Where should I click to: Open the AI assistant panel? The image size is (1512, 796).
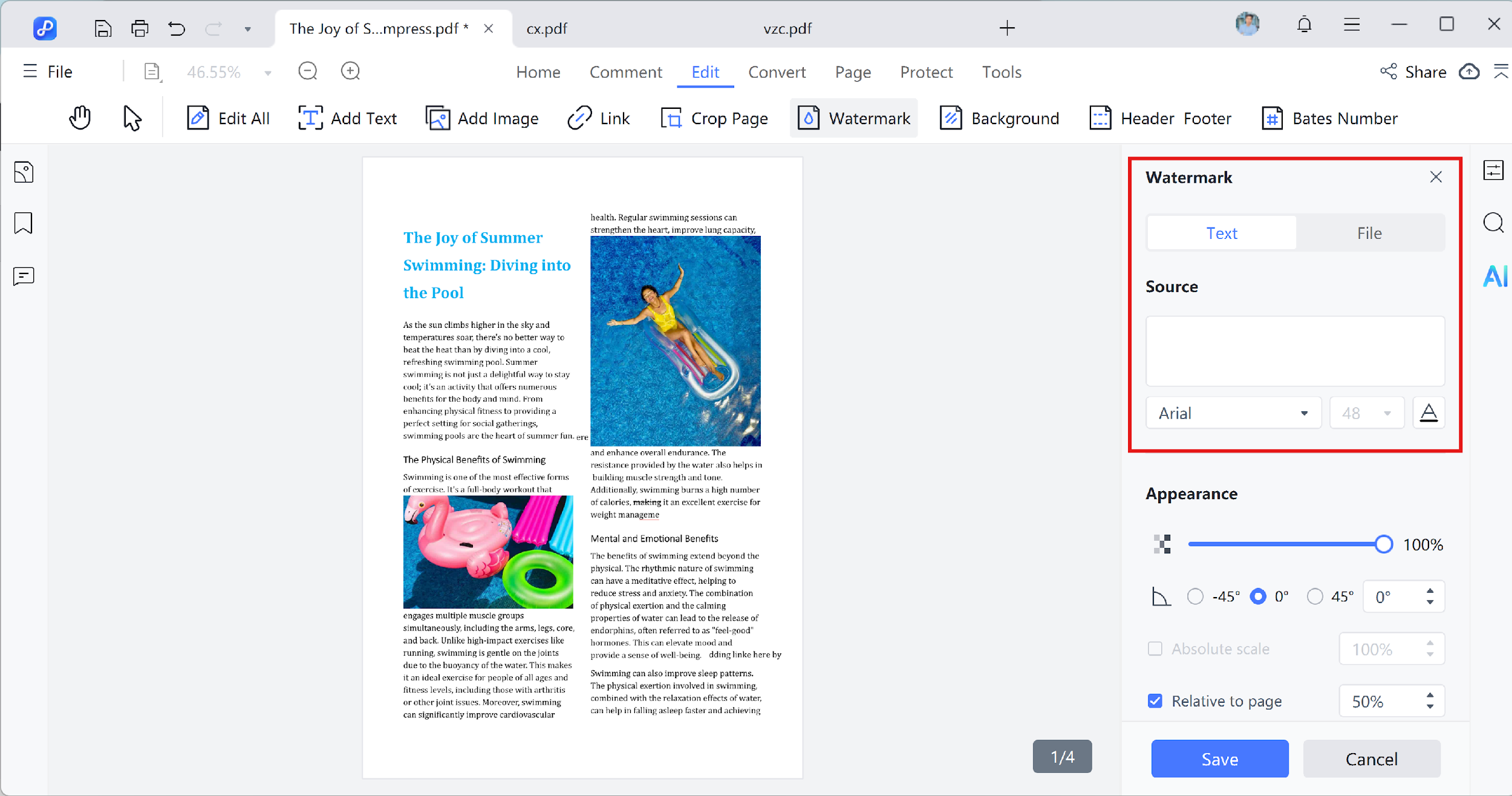click(1494, 276)
